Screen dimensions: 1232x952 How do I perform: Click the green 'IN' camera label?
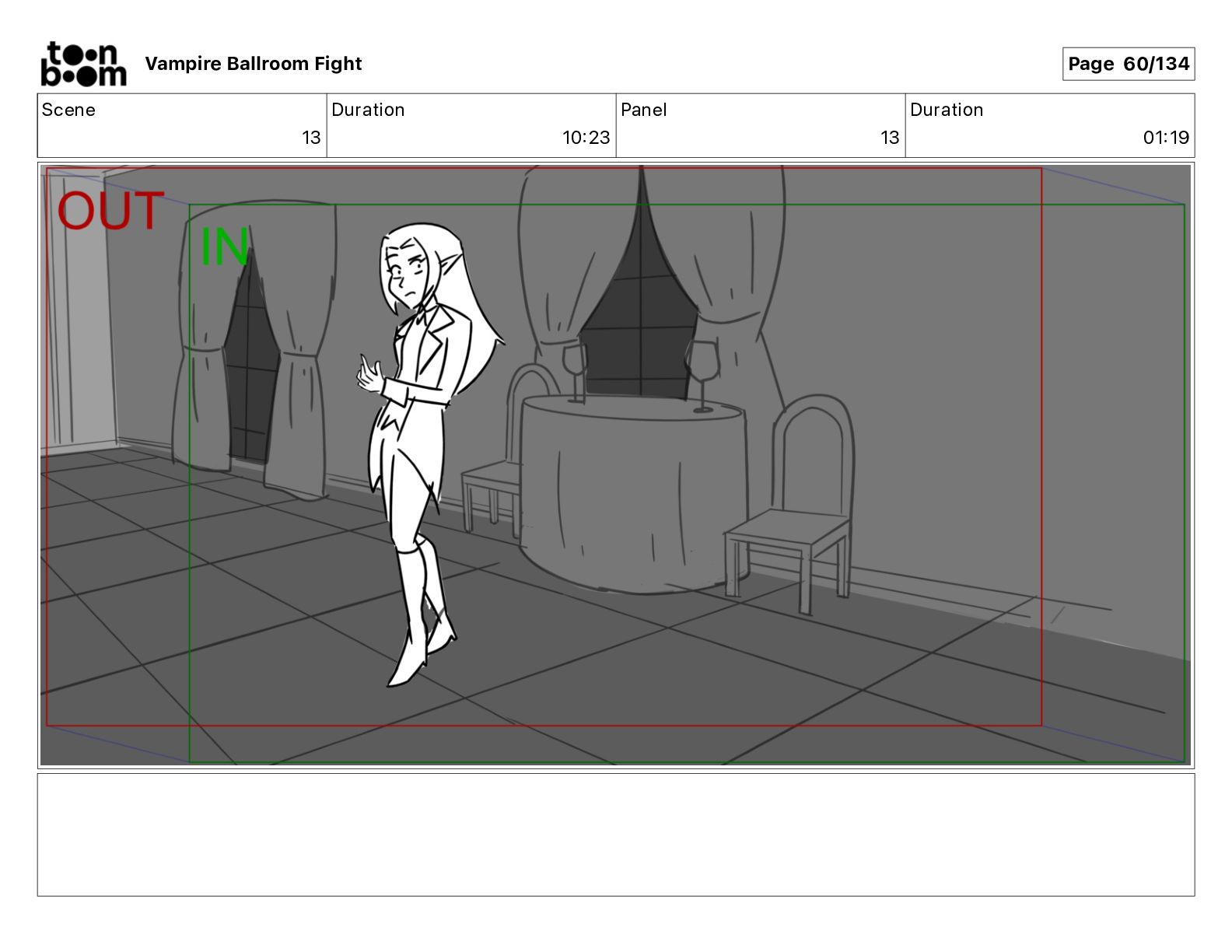click(x=225, y=247)
